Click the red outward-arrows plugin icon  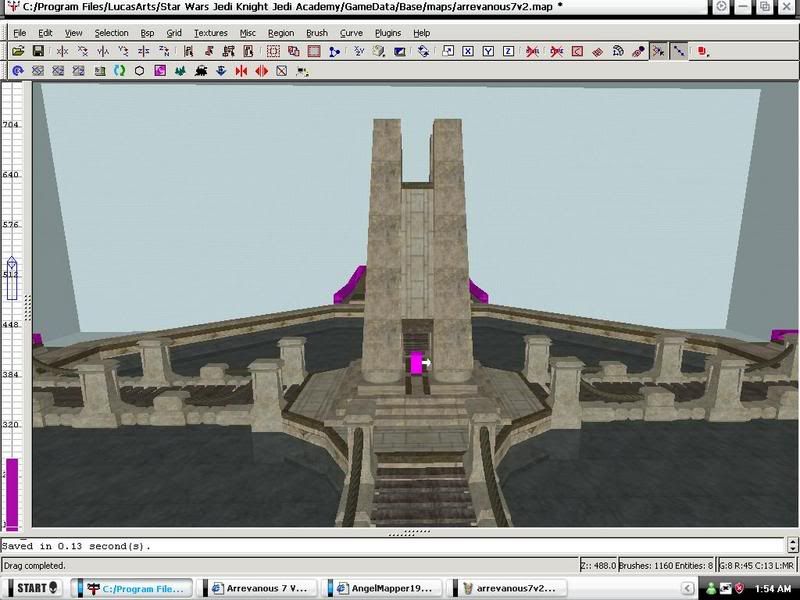pyautogui.click(x=261, y=71)
